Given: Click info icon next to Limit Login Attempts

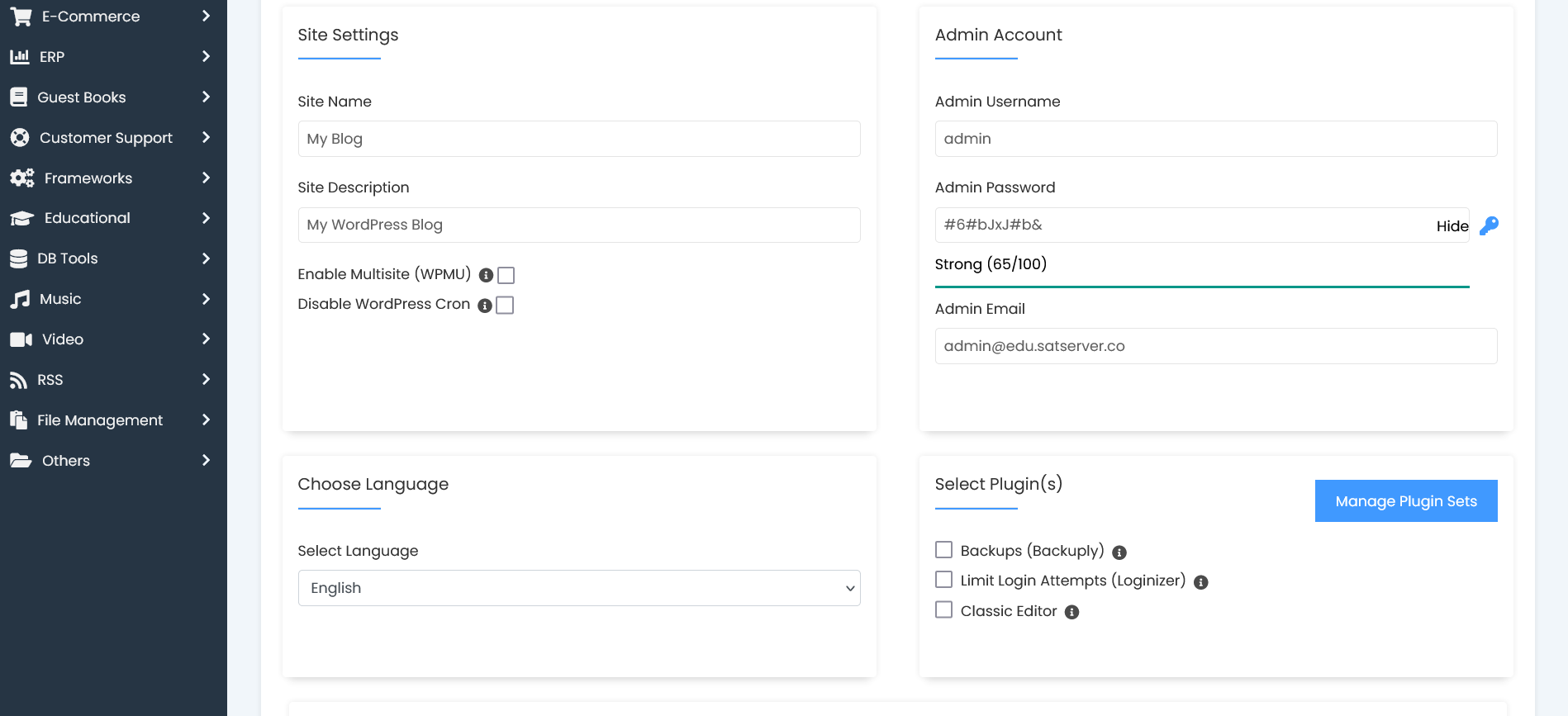Looking at the screenshot, I should click(1201, 582).
